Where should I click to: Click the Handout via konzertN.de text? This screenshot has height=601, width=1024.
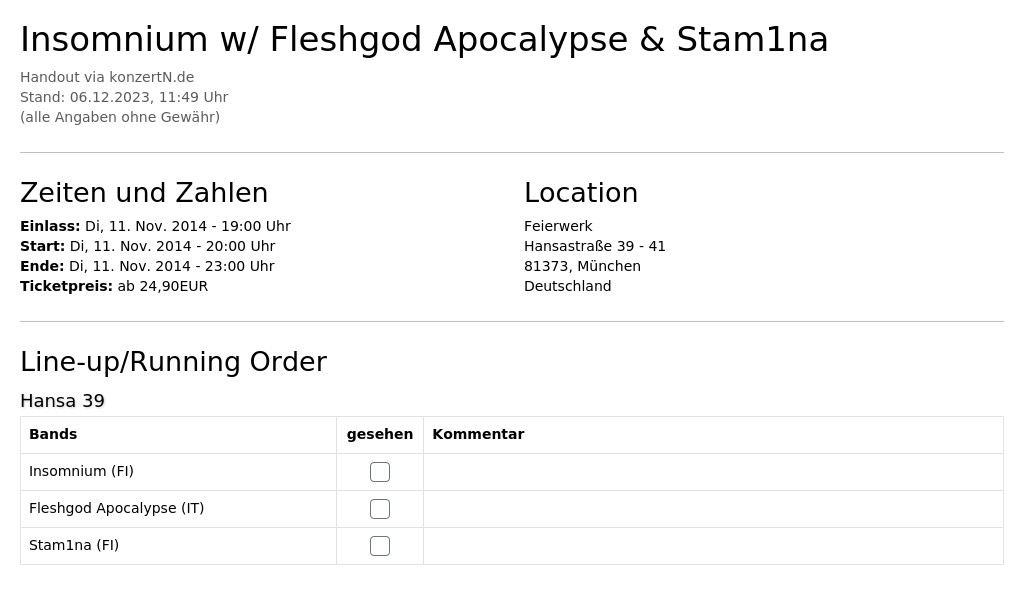point(107,77)
